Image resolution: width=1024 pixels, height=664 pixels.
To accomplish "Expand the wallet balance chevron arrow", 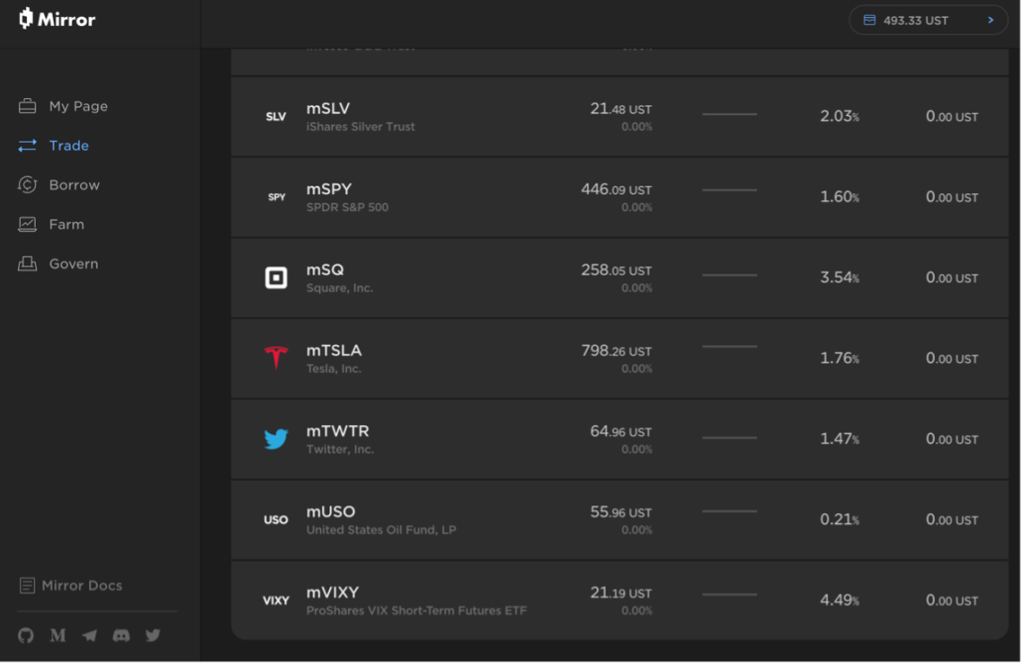I will (992, 20).
